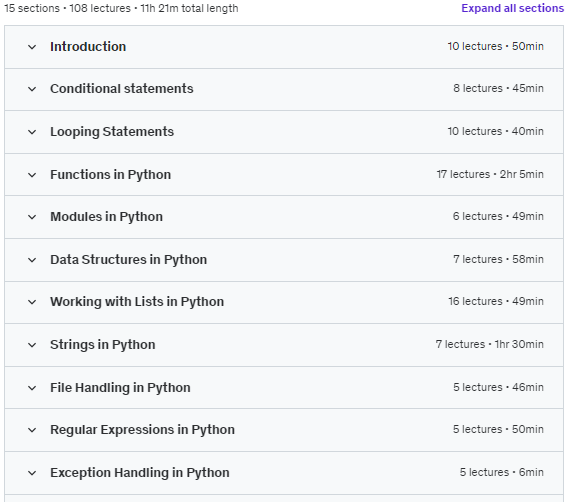Click '10 lectures • 40min' on Looping row
The height and width of the screenshot is (502, 569).
pos(495,131)
